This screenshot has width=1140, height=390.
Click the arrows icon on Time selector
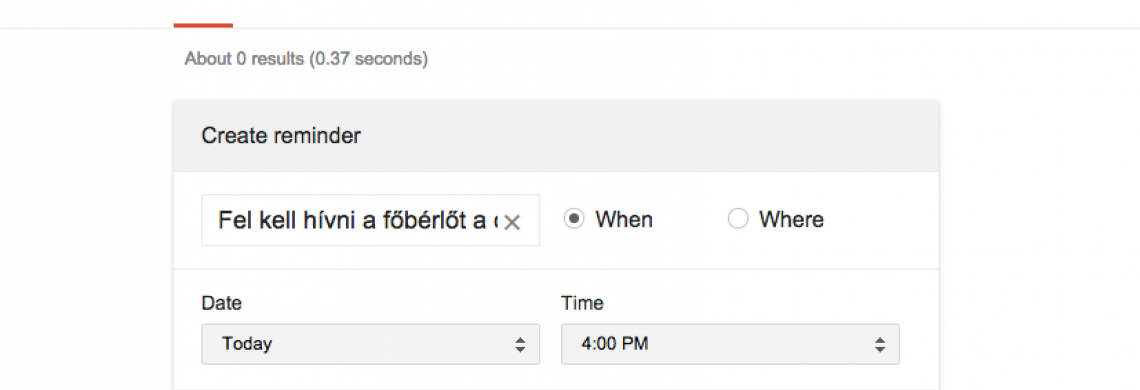[880, 345]
